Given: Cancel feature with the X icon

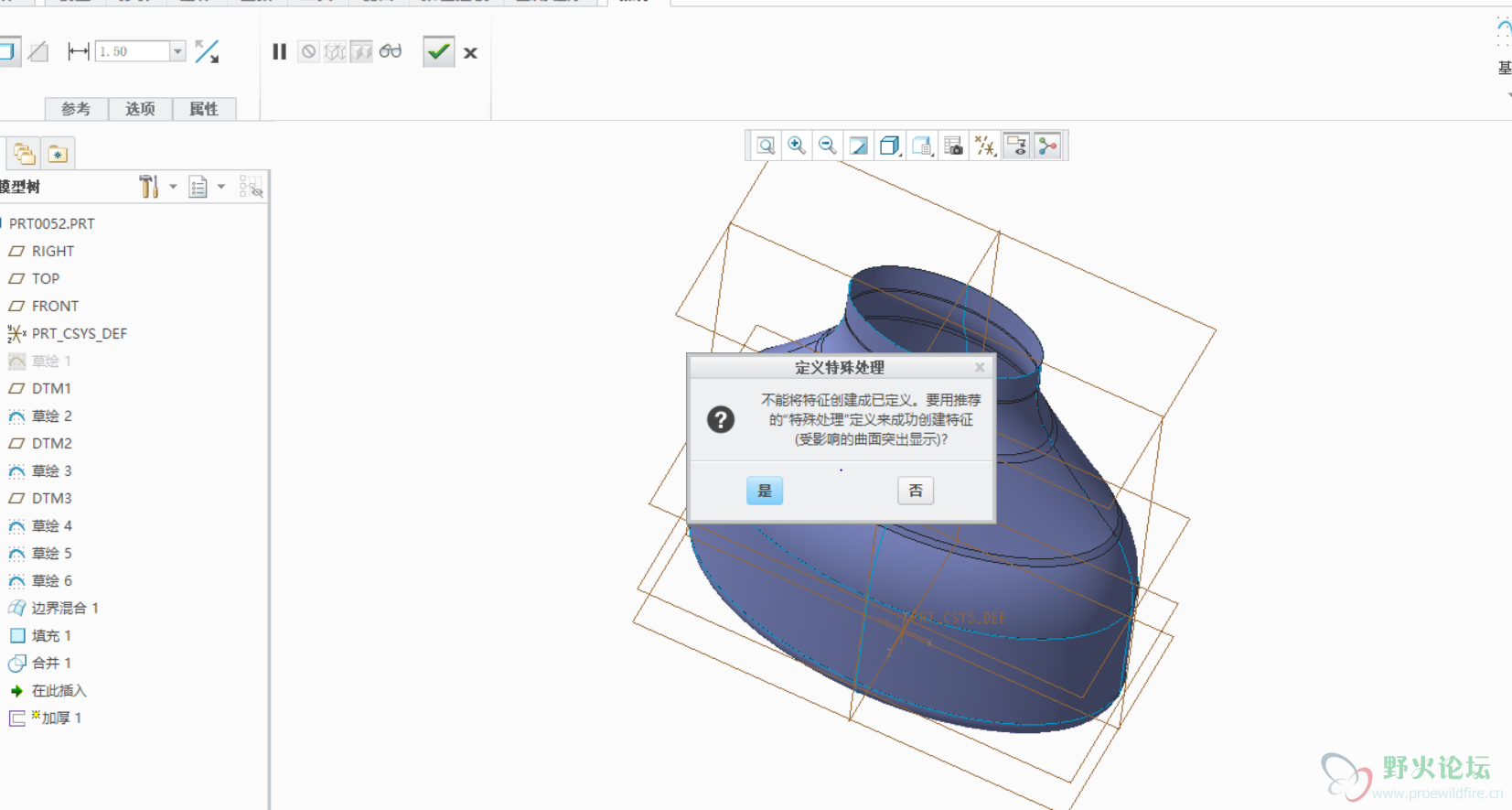Looking at the screenshot, I should point(470,53).
